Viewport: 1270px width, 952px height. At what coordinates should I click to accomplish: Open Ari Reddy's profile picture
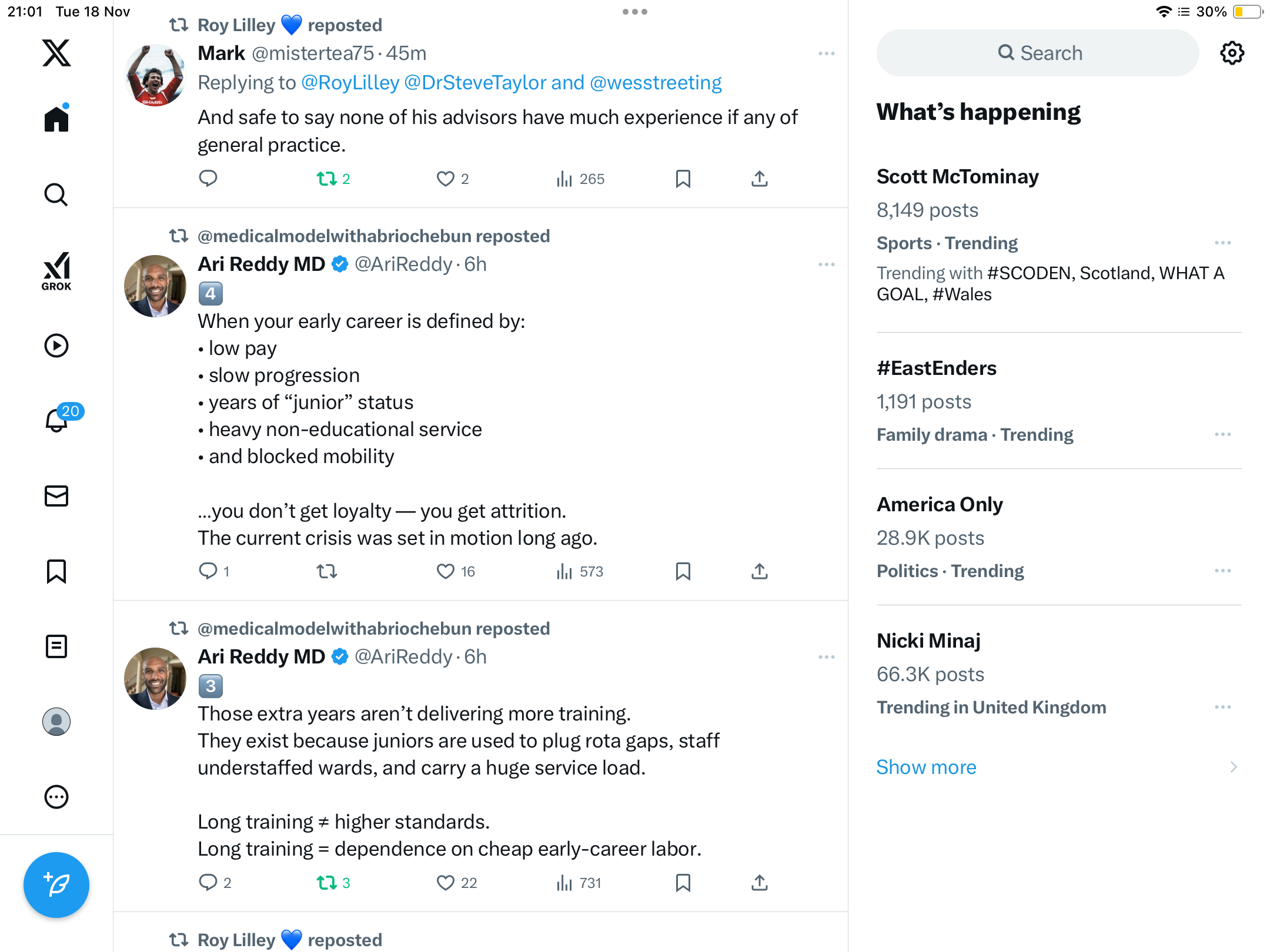click(155, 286)
